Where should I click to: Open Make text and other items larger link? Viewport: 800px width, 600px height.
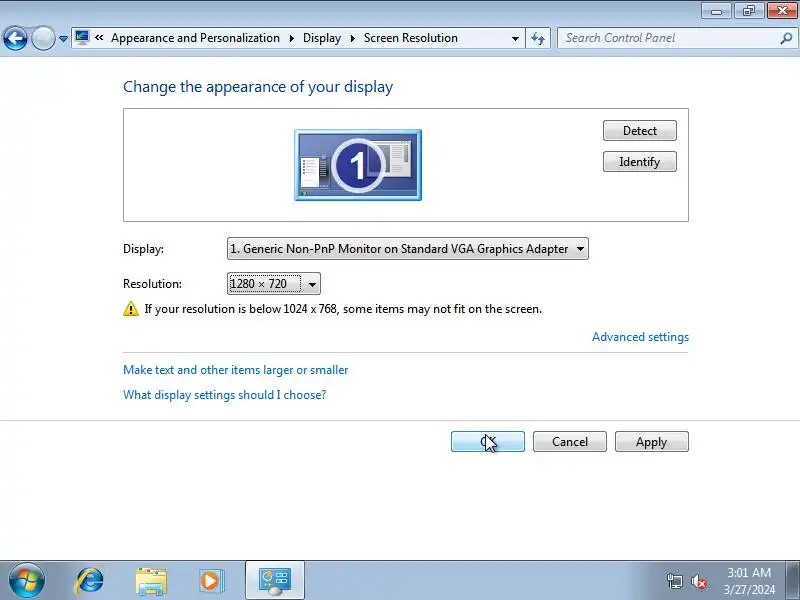pyautogui.click(x=236, y=370)
